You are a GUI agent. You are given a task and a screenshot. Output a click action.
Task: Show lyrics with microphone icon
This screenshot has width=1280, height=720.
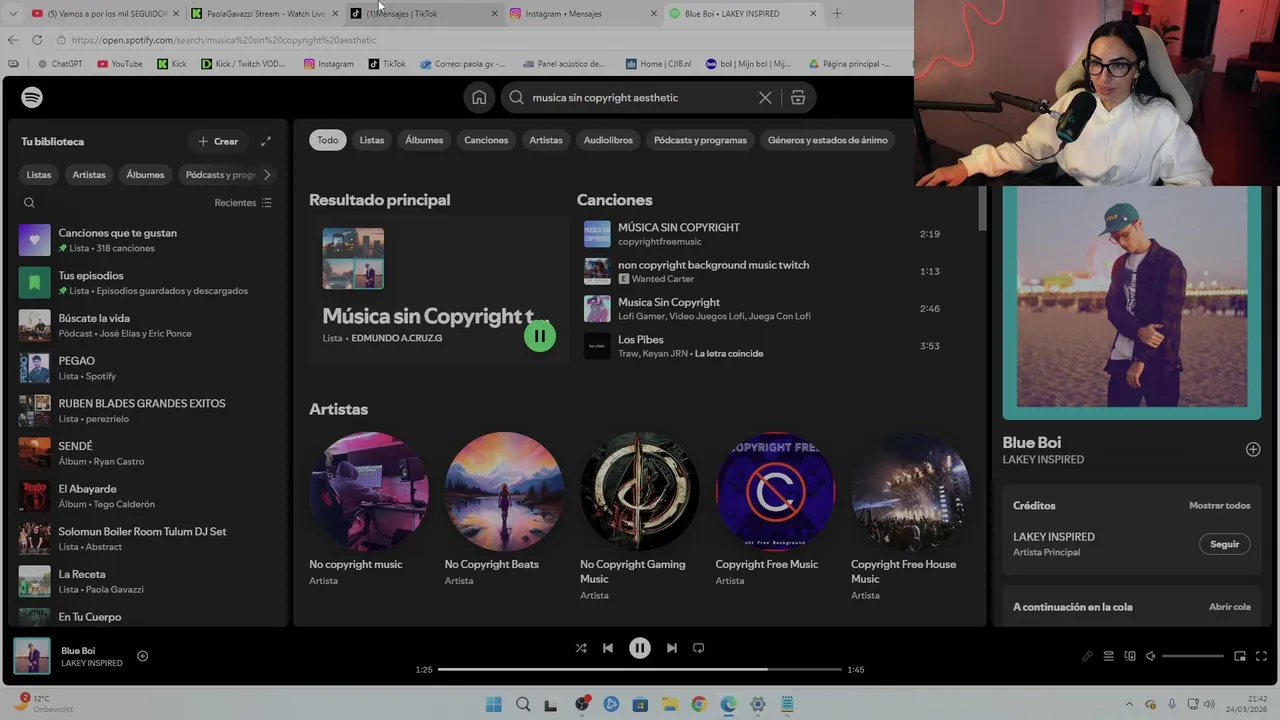[x=1087, y=656]
